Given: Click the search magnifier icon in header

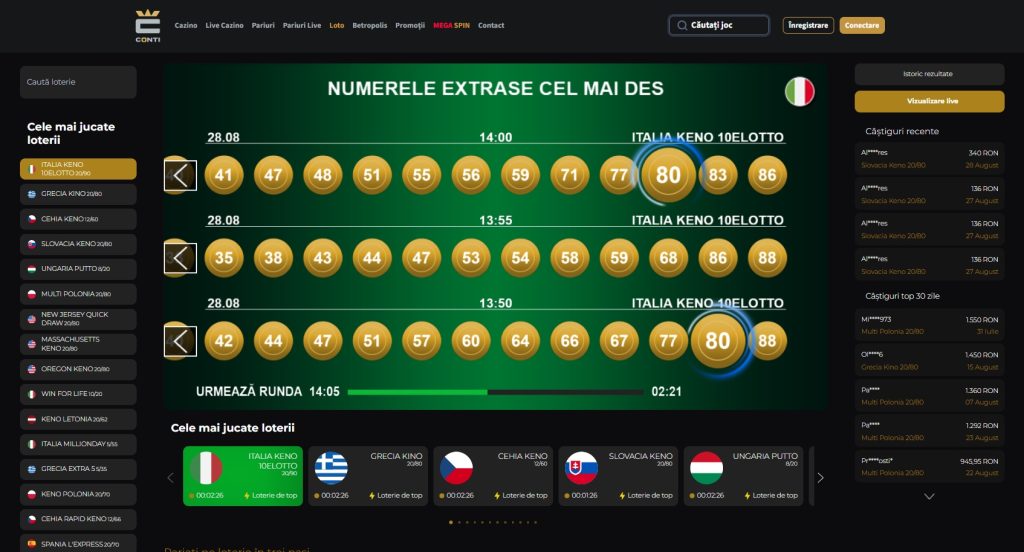Looking at the screenshot, I should [x=682, y=25].
